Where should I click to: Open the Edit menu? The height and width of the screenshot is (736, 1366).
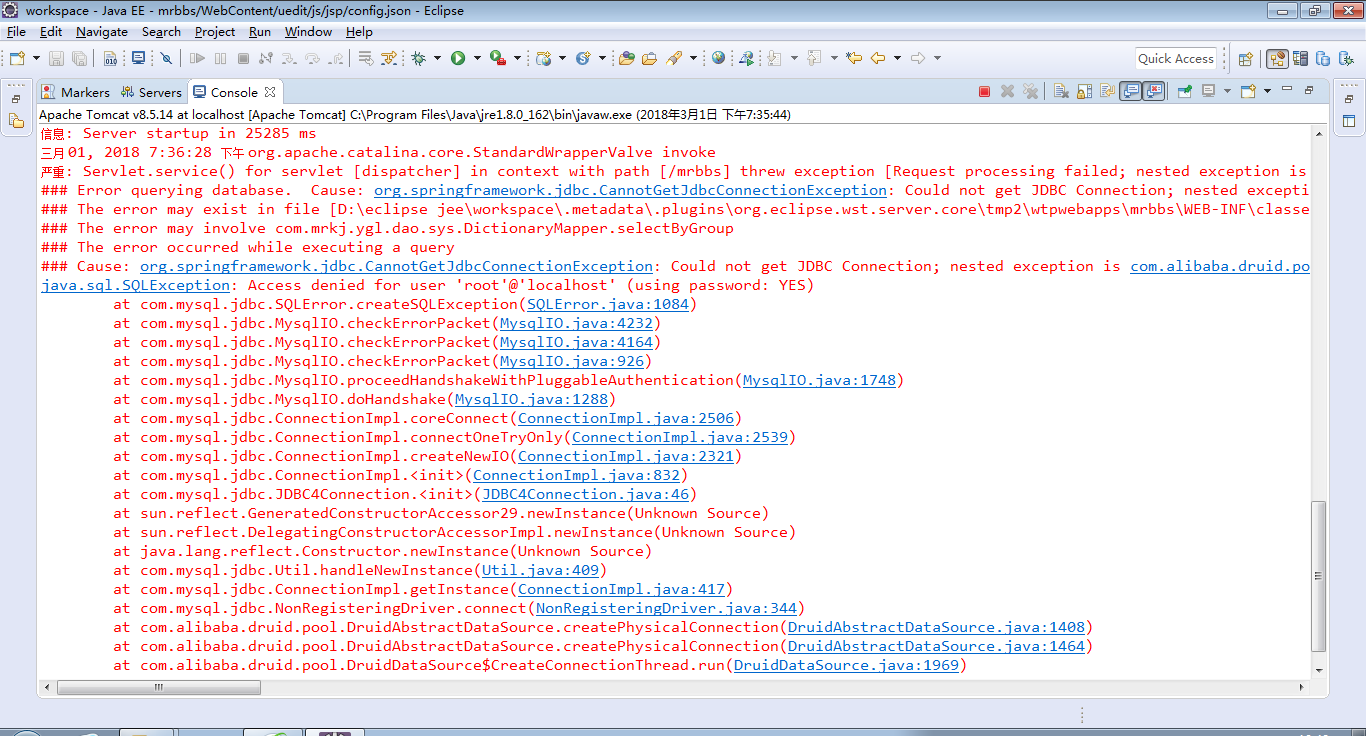pyautogui.click(x=51, y=32)
